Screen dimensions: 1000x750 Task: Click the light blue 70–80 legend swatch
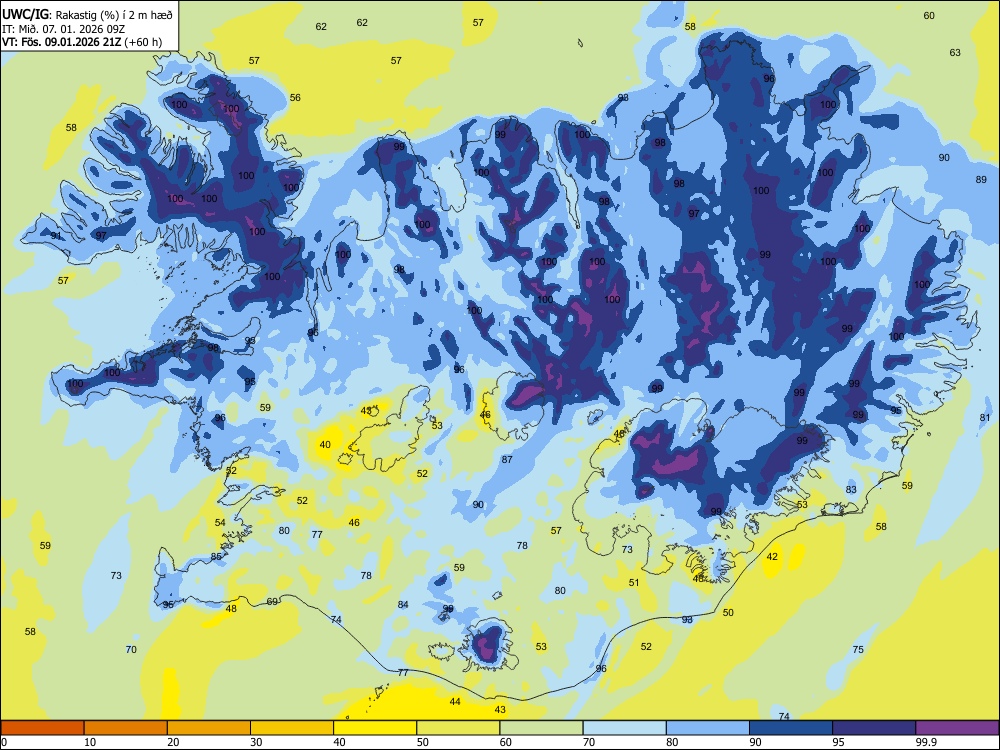click(x=624, y=728)
